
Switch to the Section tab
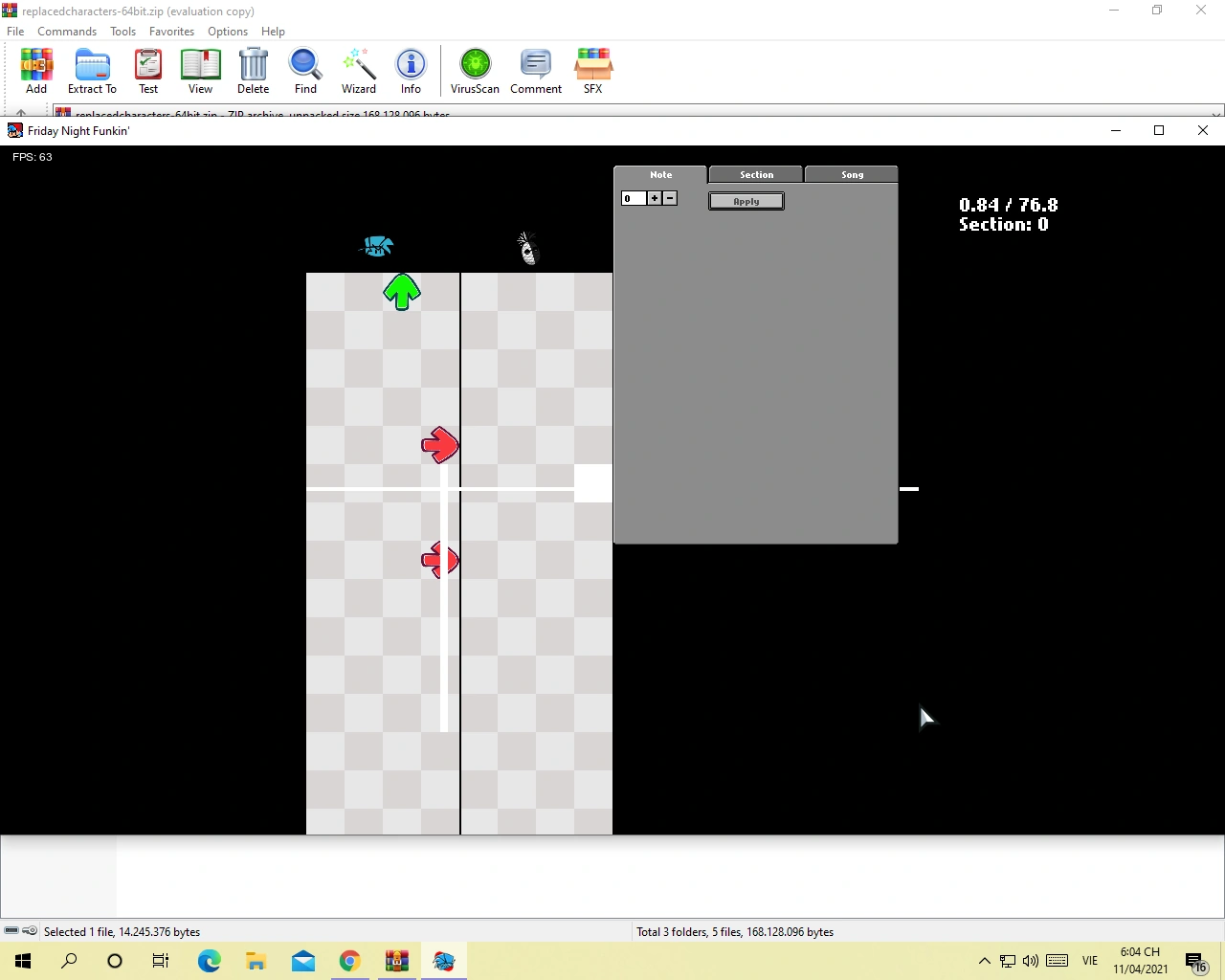[756, 174]
